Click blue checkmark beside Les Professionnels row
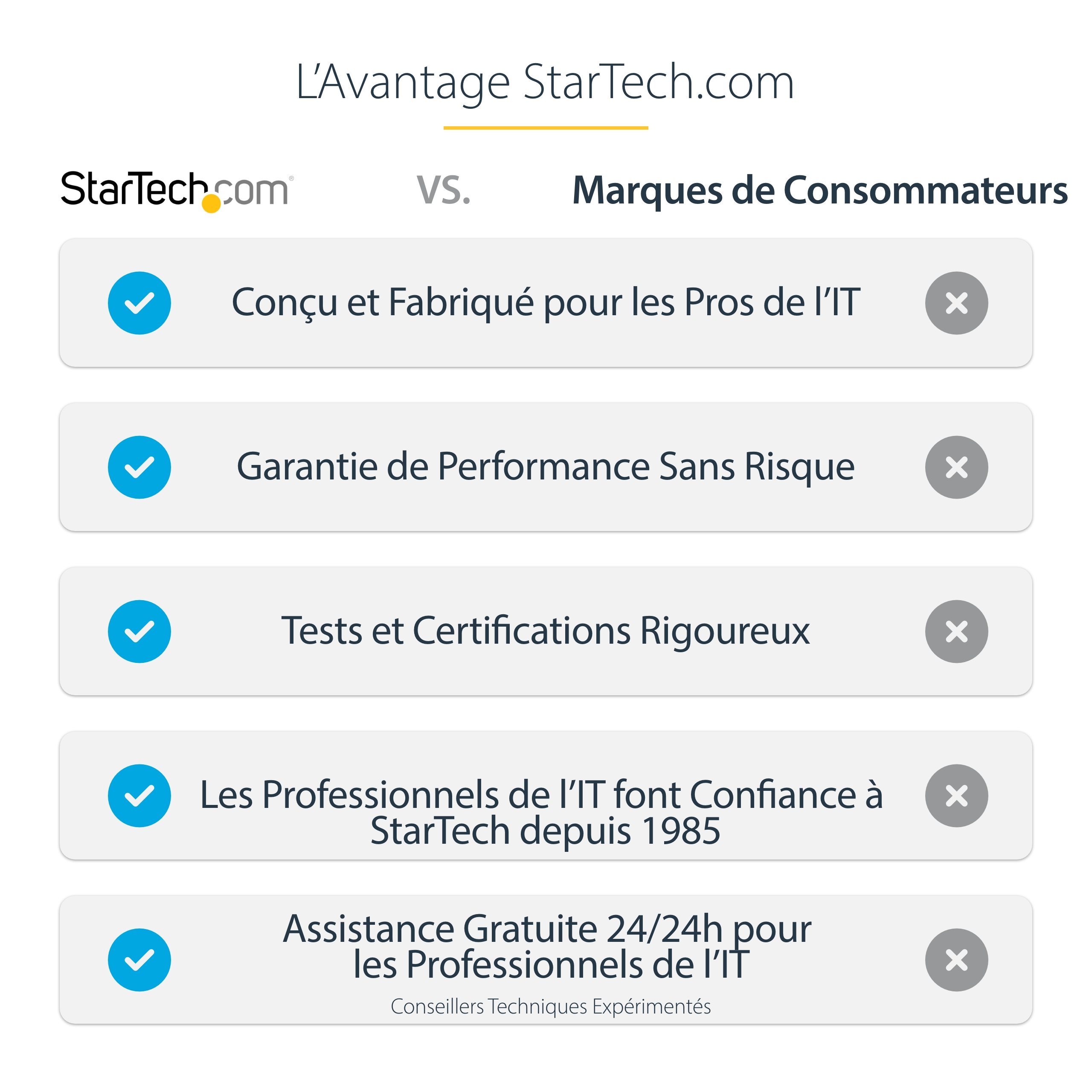This screenshot has height=1092, width=1092. (x=139, y=795)
